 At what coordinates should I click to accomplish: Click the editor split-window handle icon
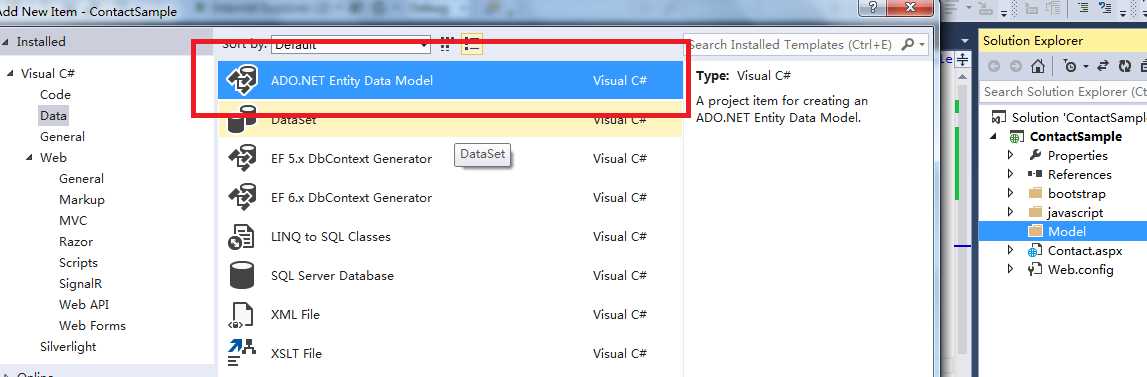click(963, 59)
